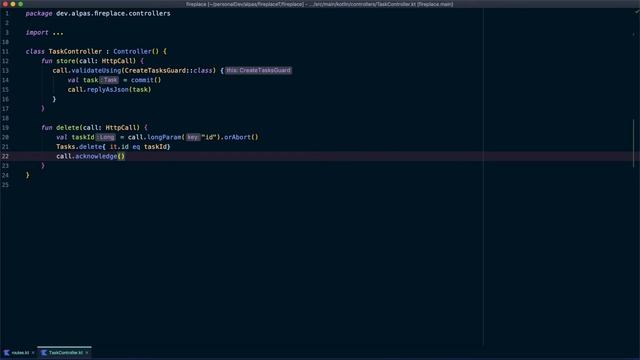Click the 'key:' parameter name hint

click(193, 137)
